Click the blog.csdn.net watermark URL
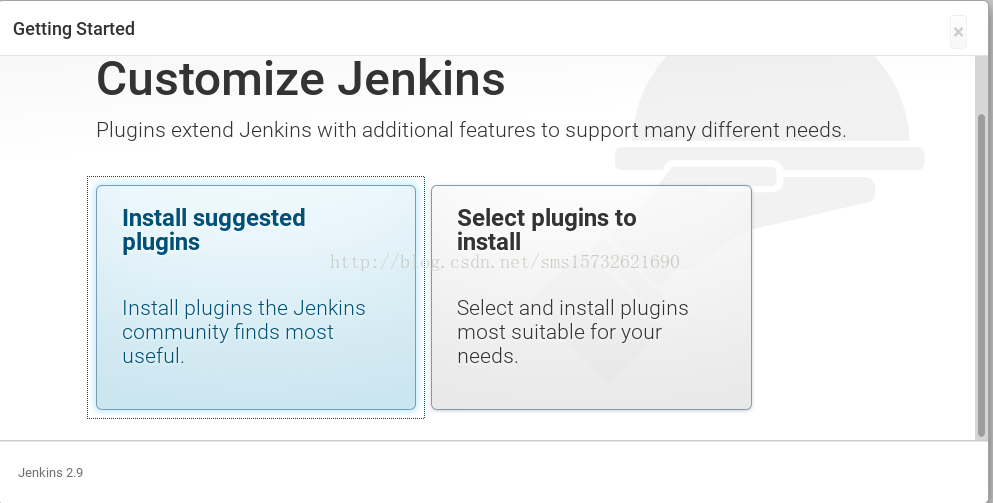This screenshot has height=503, width=993. [505, 262]
